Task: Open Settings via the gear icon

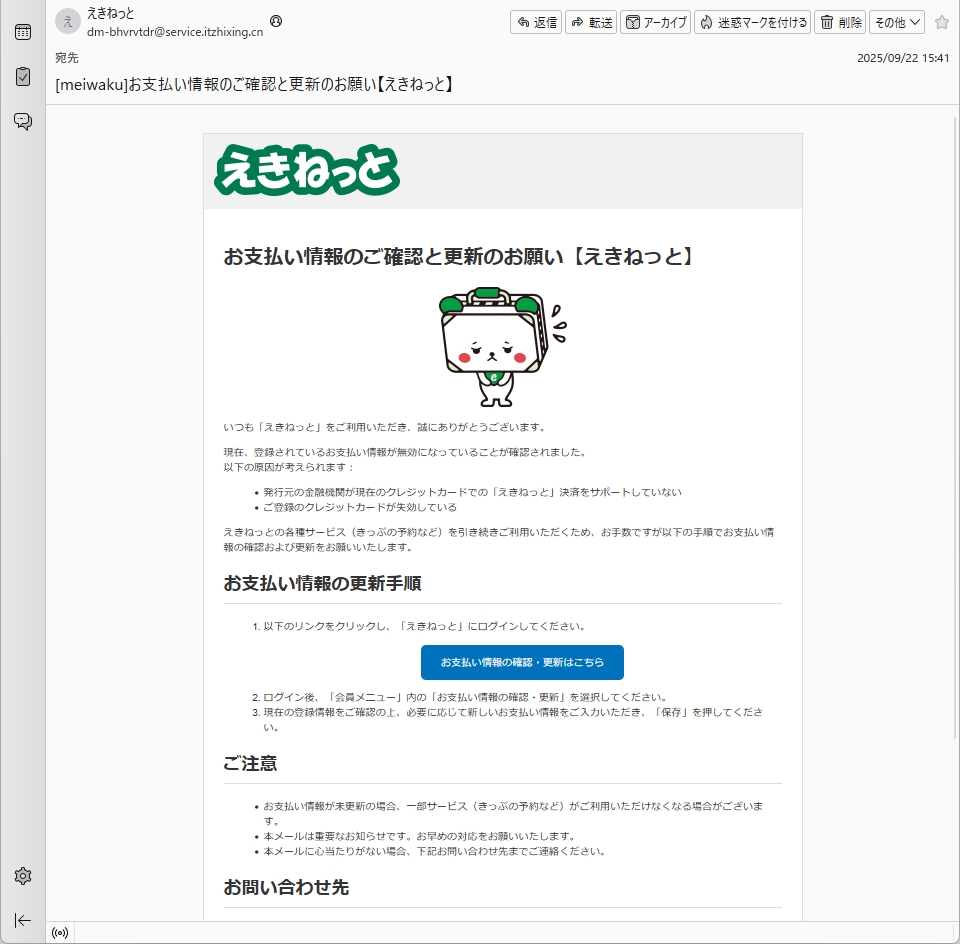Action: tap(22, 876)
